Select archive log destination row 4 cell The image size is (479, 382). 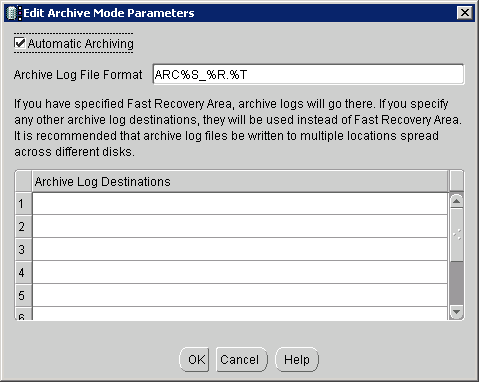click(x=240, y=272)
